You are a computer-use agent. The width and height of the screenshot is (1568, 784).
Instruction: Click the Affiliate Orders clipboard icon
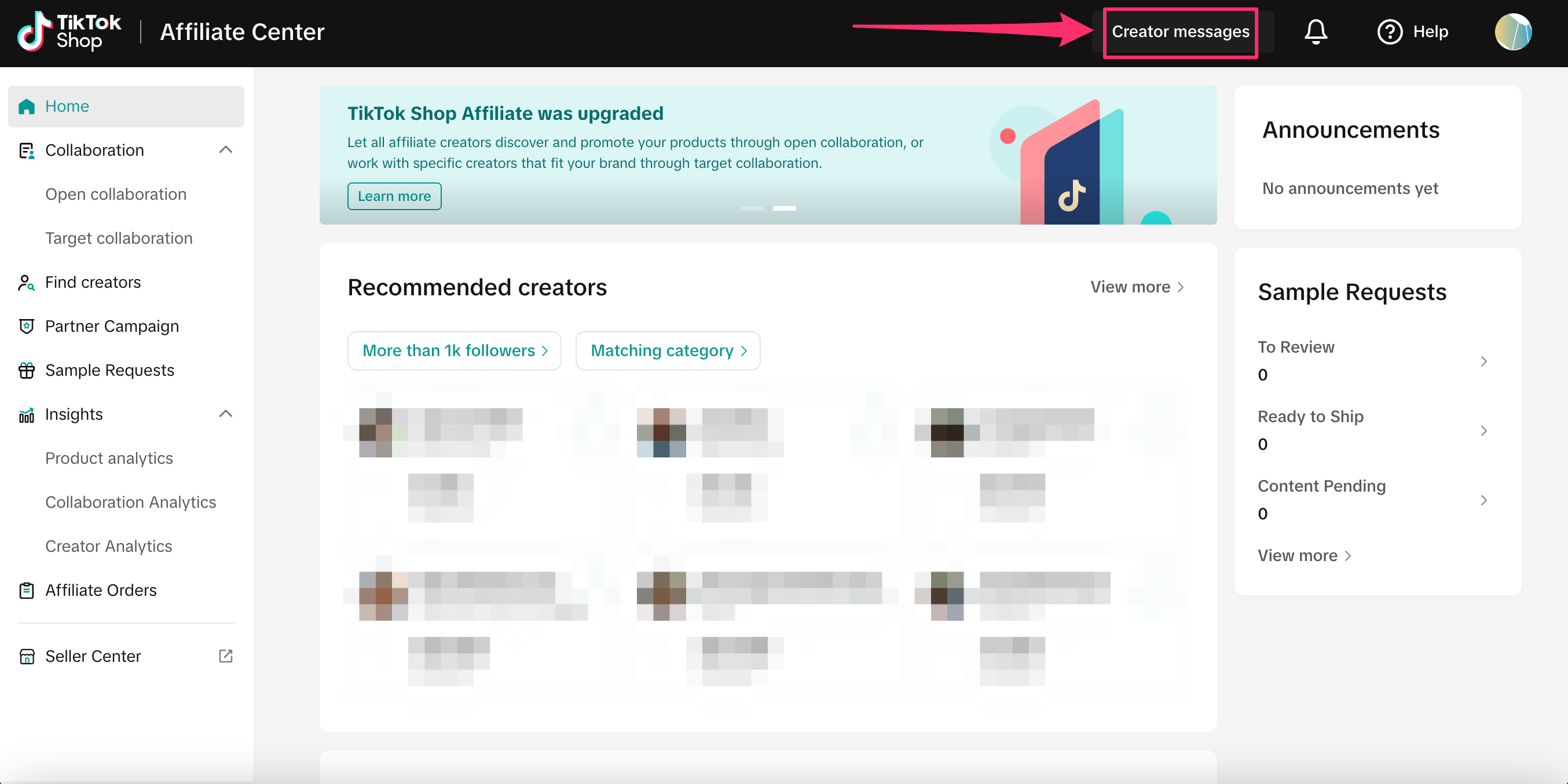point(26,590)
